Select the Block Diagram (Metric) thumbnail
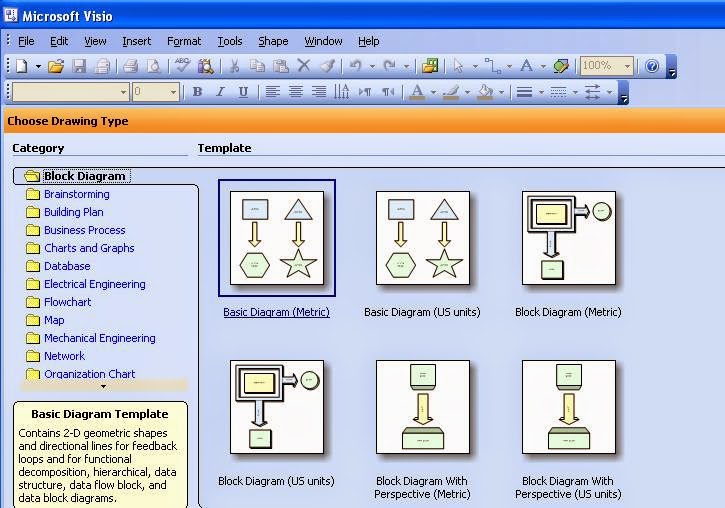Image resolution: width=725 pixels, height=508 pixels. [568, 238]
